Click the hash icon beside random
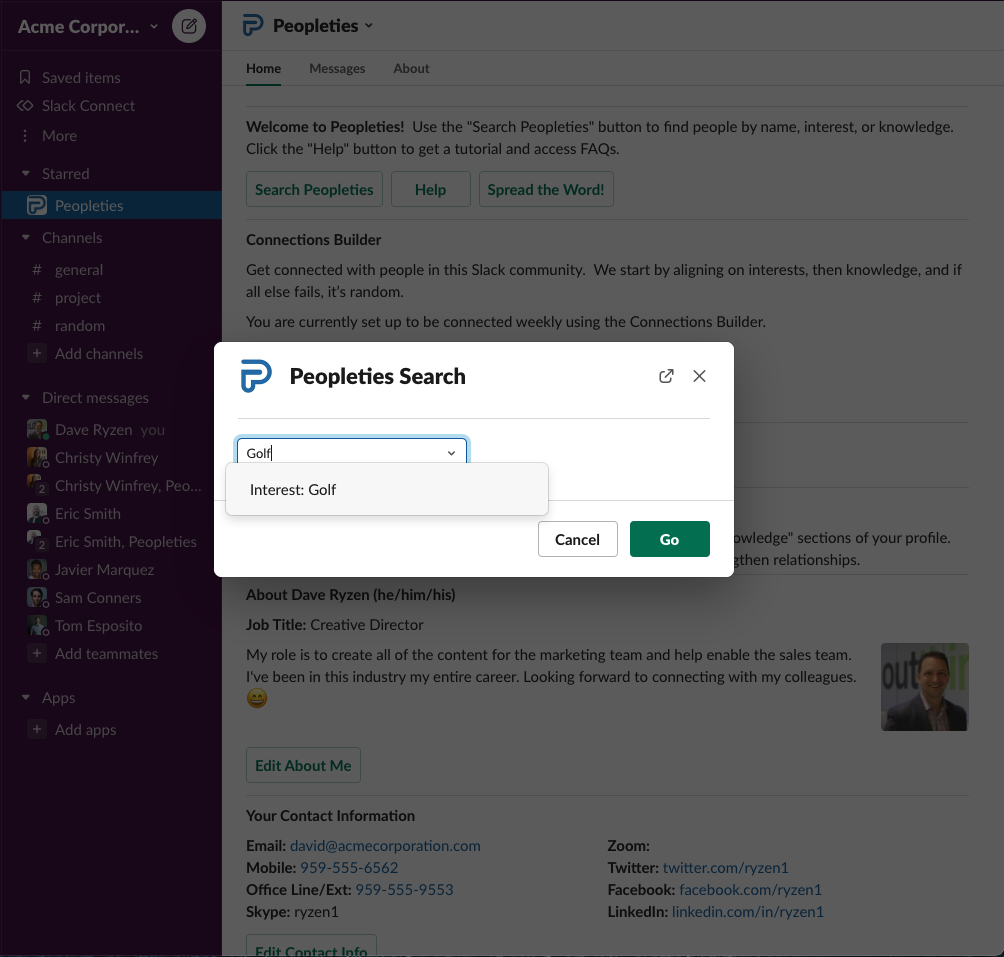Screen dimensions: 1004x957 pyautogui.click(x=37, y=326)
